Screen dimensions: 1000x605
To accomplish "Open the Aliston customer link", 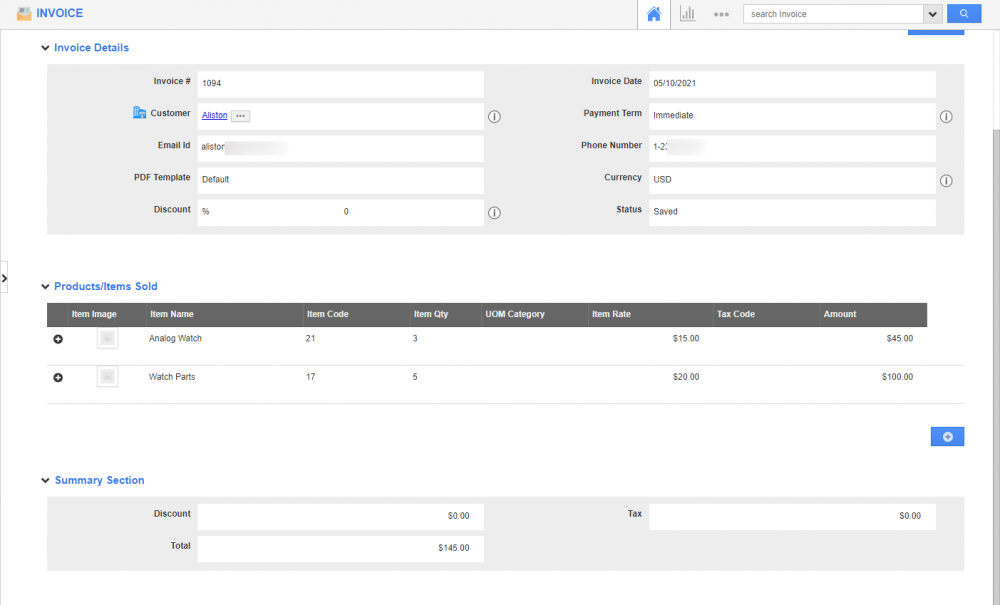I will point(214,116).
